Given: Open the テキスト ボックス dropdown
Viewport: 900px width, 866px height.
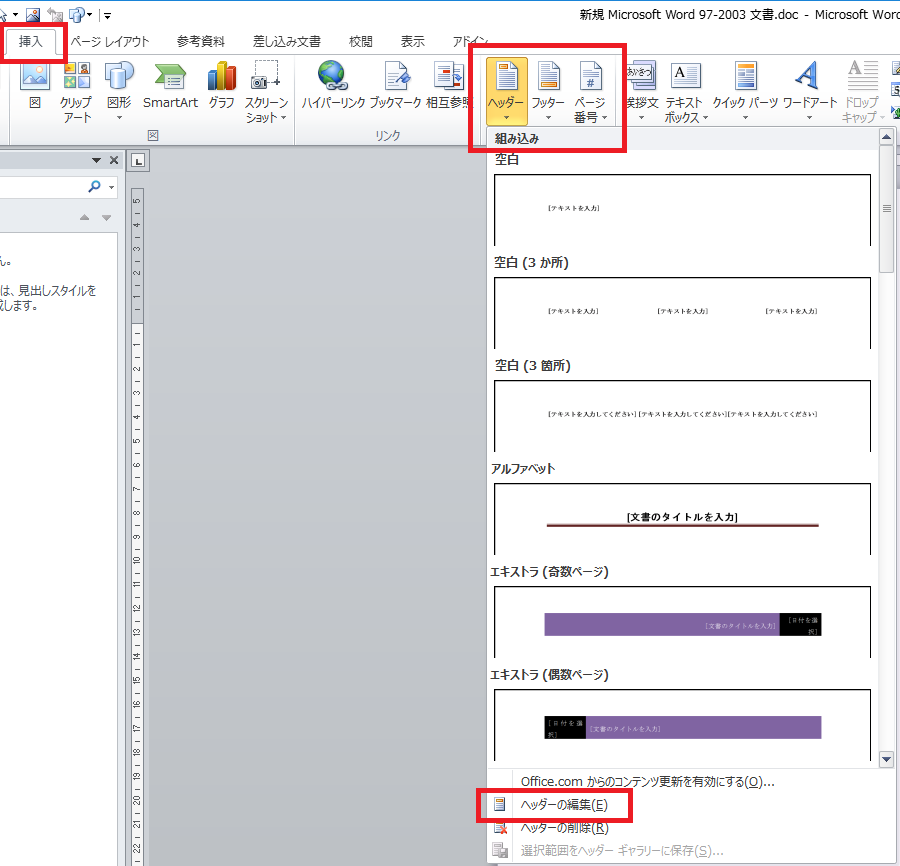Looking at the screenshot, I should pyautogui.click(x=684, y=92).
